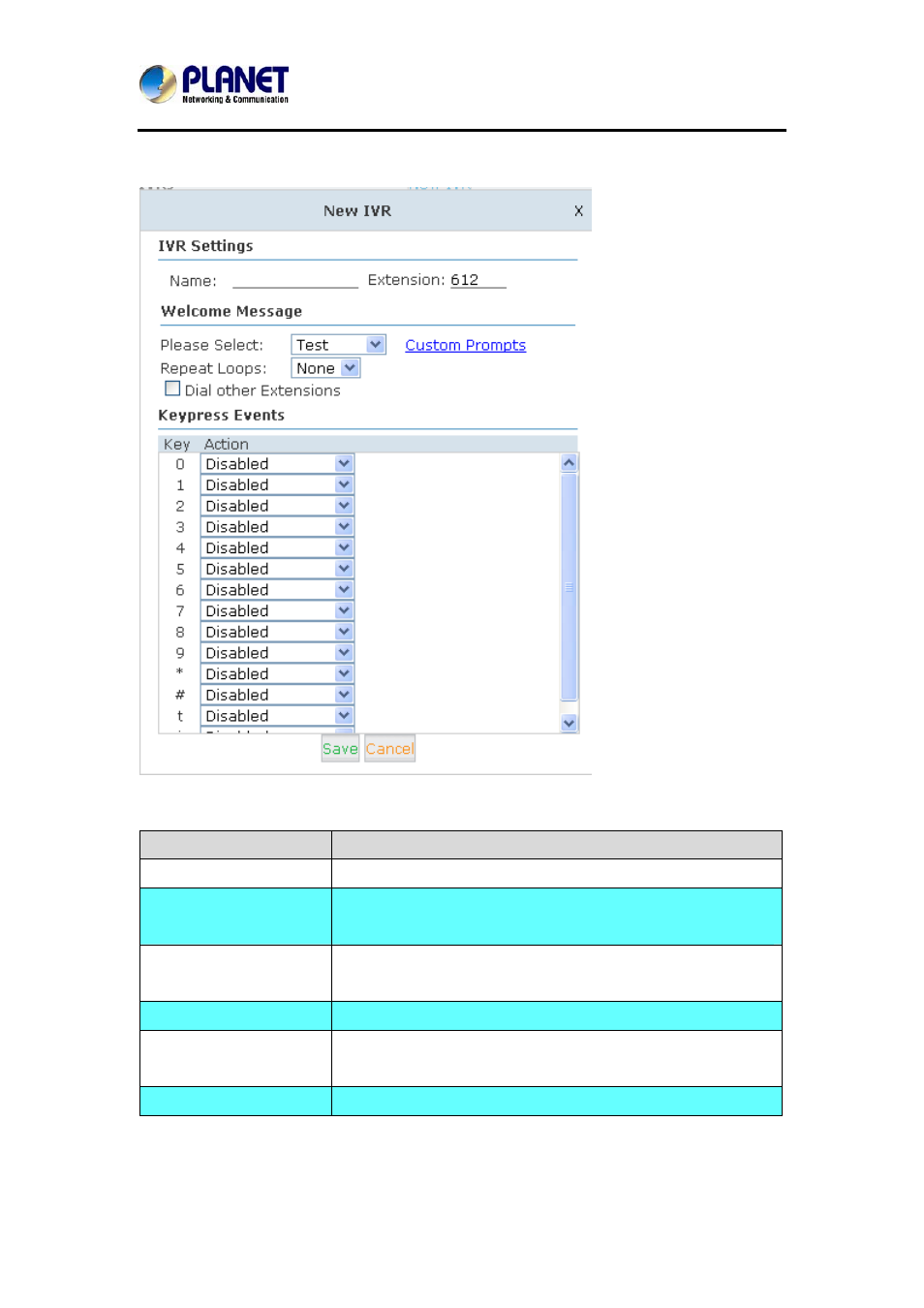Image resolution: width=924 pixels, height=1308 pixels.
Task: Open the action dropdown for key 2
Action: click(x=277, y=506)
